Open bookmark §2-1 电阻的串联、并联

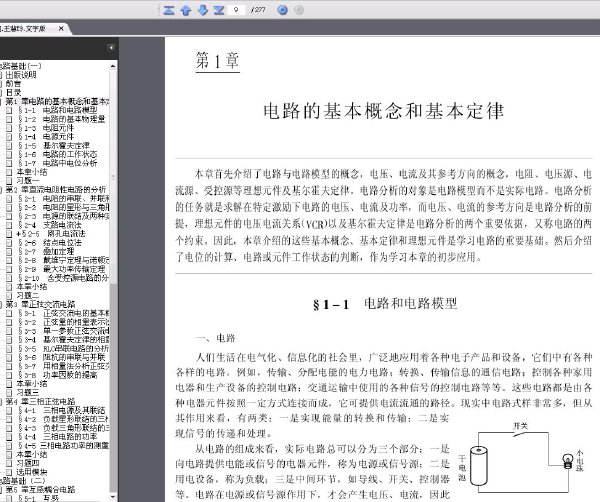(64, 199)
